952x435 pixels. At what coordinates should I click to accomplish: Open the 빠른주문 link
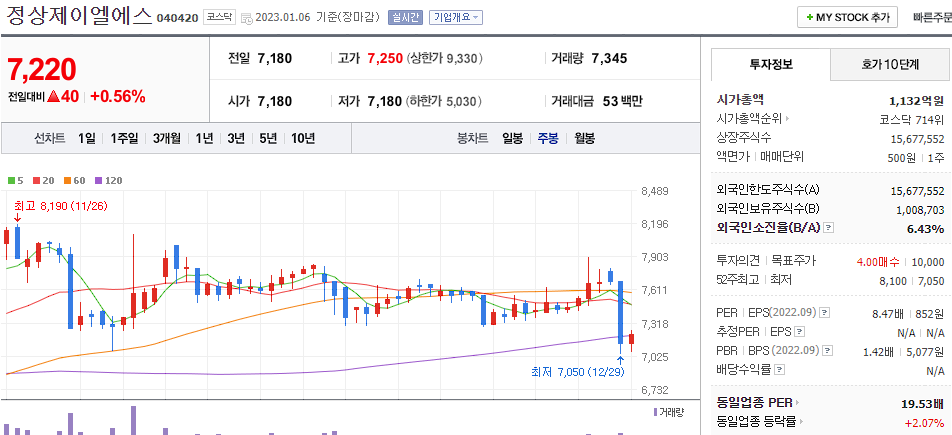point(932,18)
